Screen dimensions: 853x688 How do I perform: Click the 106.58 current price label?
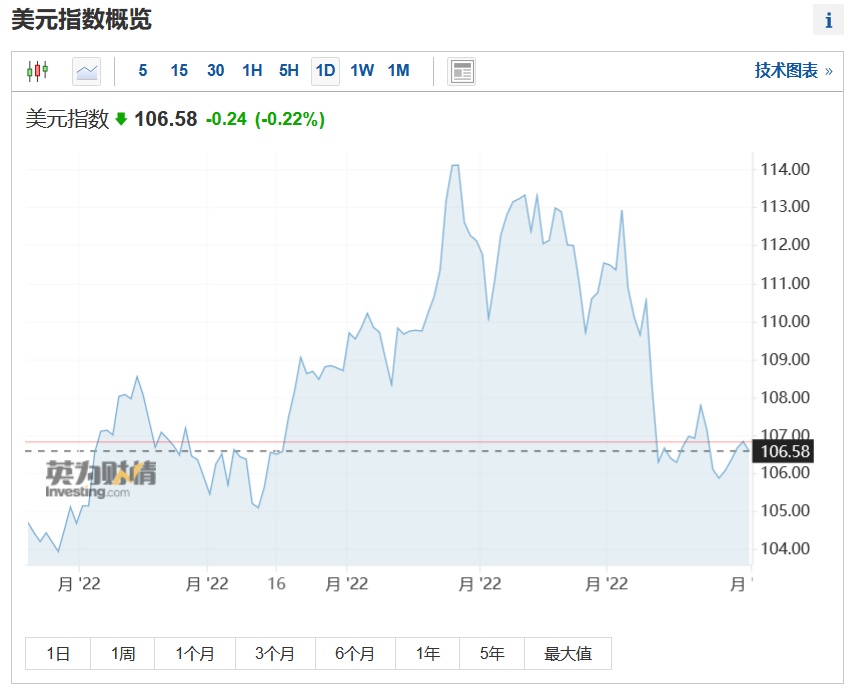(x=785, y=452)
